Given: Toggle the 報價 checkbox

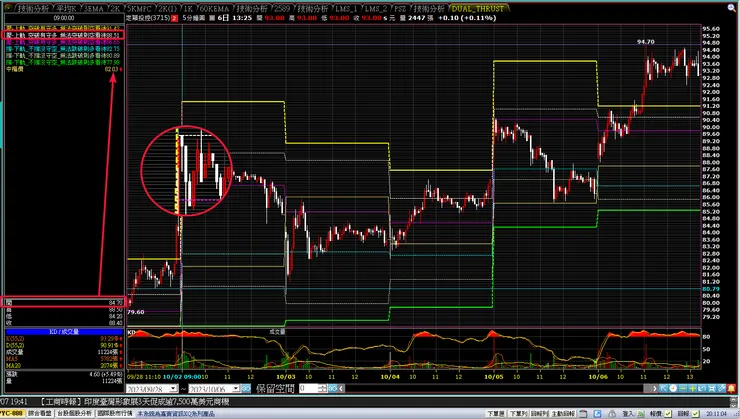Looking at the screenshot, I should point(667,414).
